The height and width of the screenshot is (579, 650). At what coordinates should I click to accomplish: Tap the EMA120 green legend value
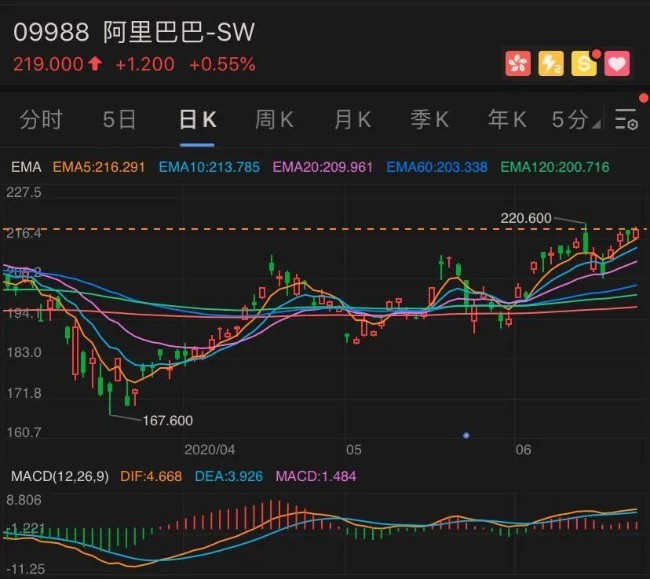coord(555,167)
